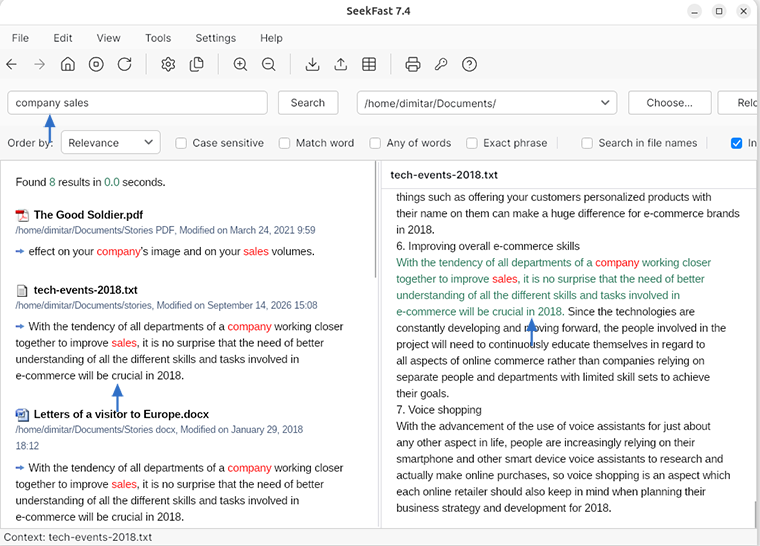760x546 pixels.
Task: Click preview heading '7. Voice shopping'
Action: coord(439,410)
